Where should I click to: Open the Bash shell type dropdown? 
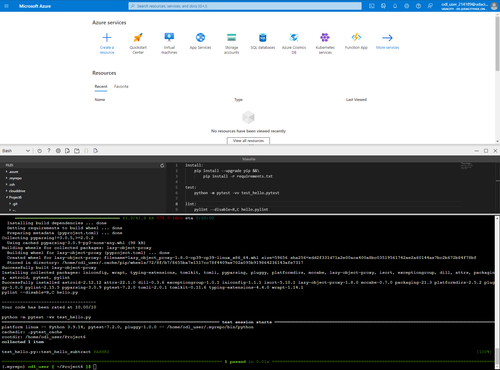coord(16,151)
